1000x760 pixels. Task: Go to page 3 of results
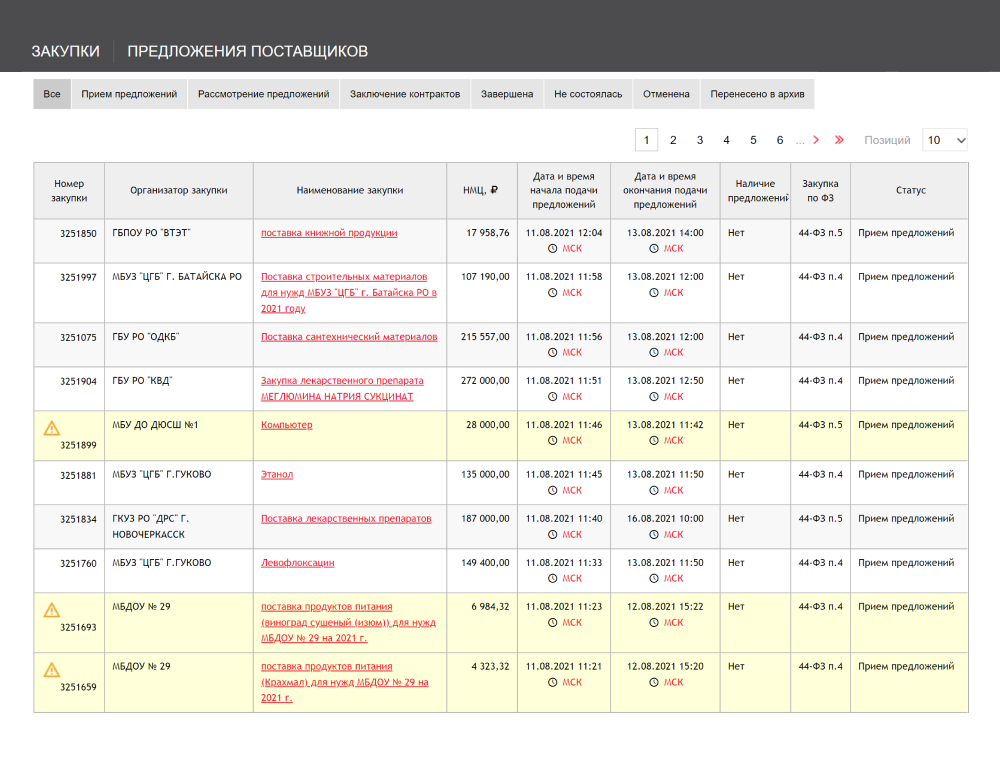[x=700, y=140]
